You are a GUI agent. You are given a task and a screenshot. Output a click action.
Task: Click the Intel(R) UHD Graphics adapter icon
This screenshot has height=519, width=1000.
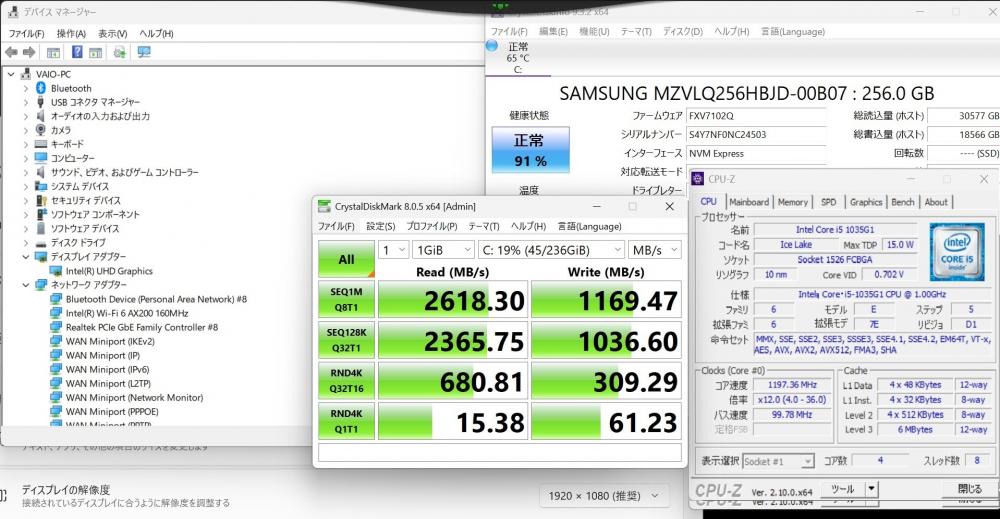(56, 271)
